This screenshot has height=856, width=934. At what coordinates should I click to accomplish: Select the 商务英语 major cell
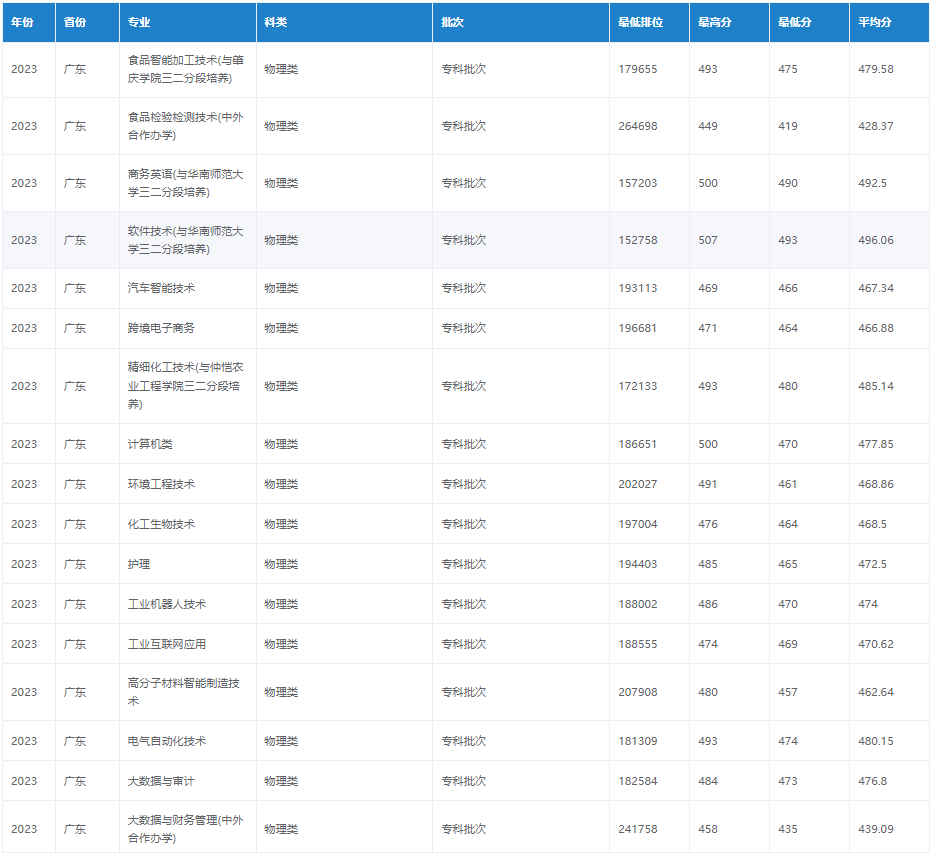[186, 183]
